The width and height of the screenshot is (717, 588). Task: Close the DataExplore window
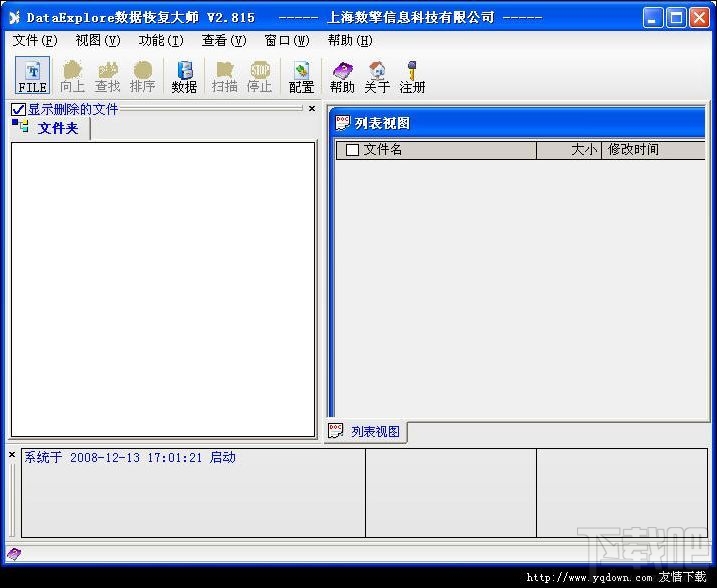[700, 18]
